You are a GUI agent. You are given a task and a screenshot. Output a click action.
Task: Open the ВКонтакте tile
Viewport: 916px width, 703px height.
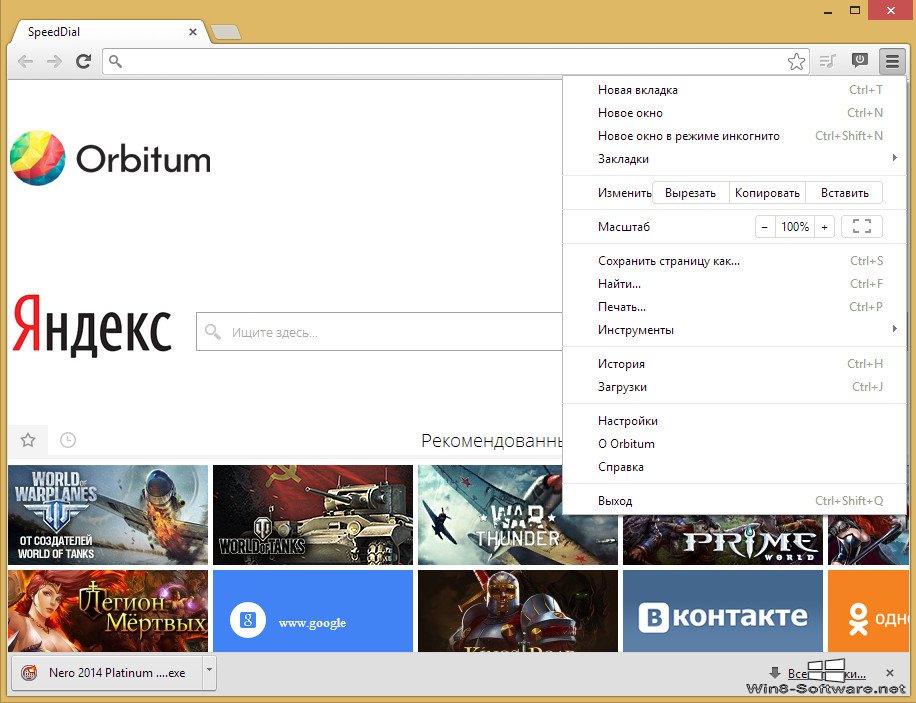click(x=723, y=611)
